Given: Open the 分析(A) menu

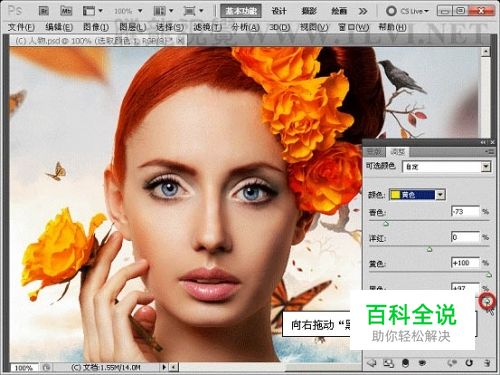Looking at the screenshot, I should pyautogui.click(x=246, y=27).
